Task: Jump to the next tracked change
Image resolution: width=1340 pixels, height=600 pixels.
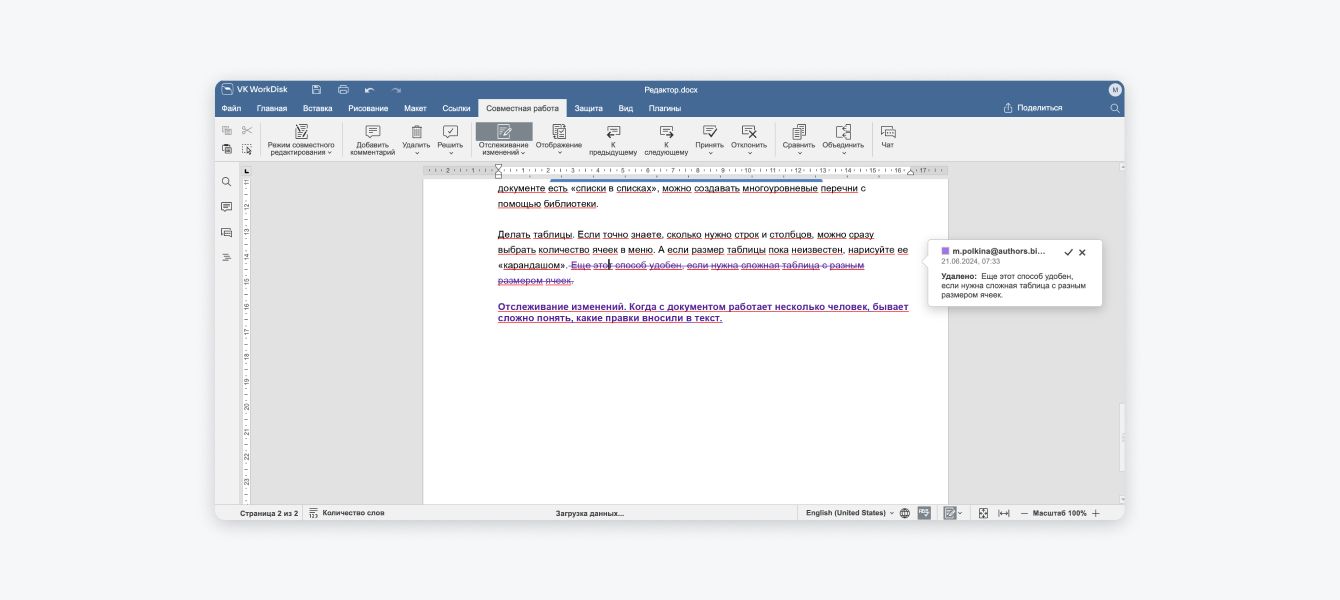Action: click(x=666, y=139)
